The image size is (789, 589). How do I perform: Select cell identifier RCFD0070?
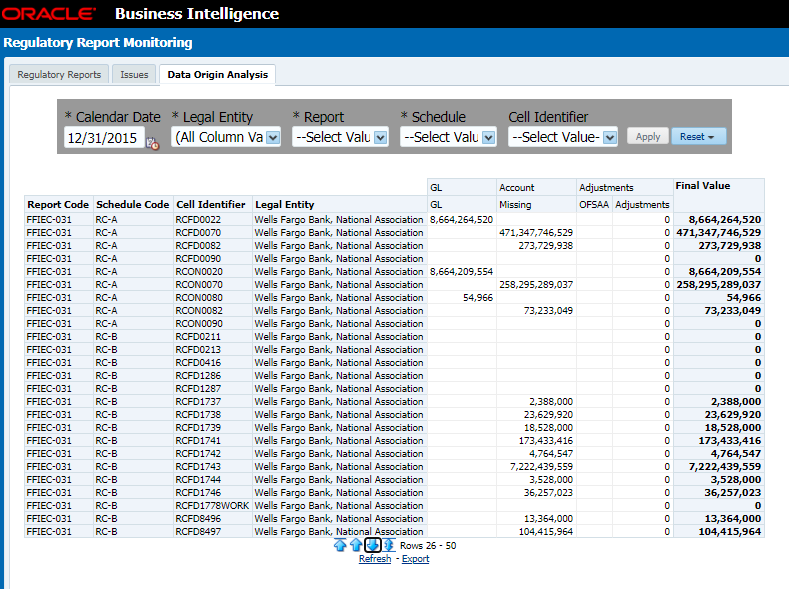tap(198, 232)
